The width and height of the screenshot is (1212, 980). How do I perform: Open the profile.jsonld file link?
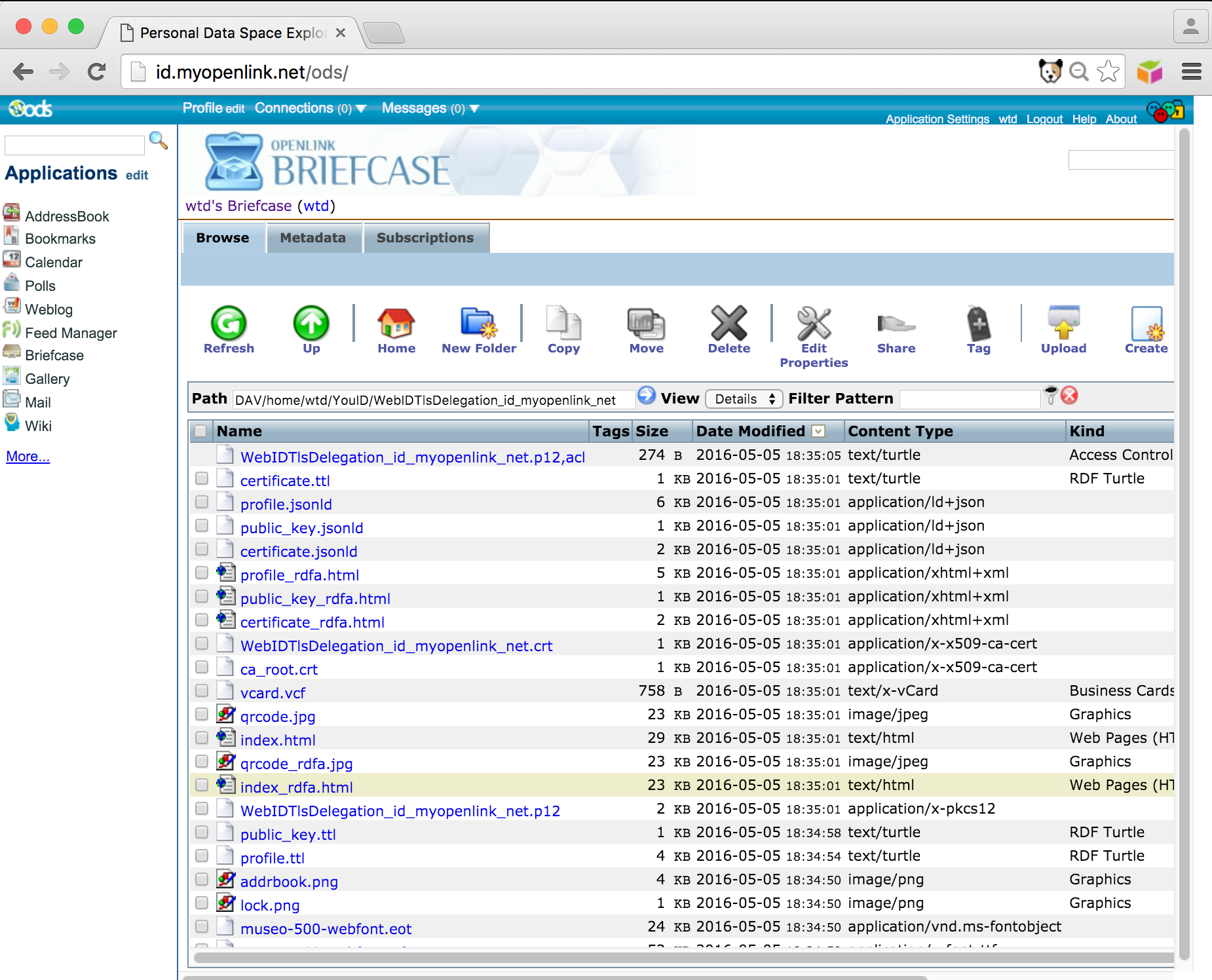286,504
